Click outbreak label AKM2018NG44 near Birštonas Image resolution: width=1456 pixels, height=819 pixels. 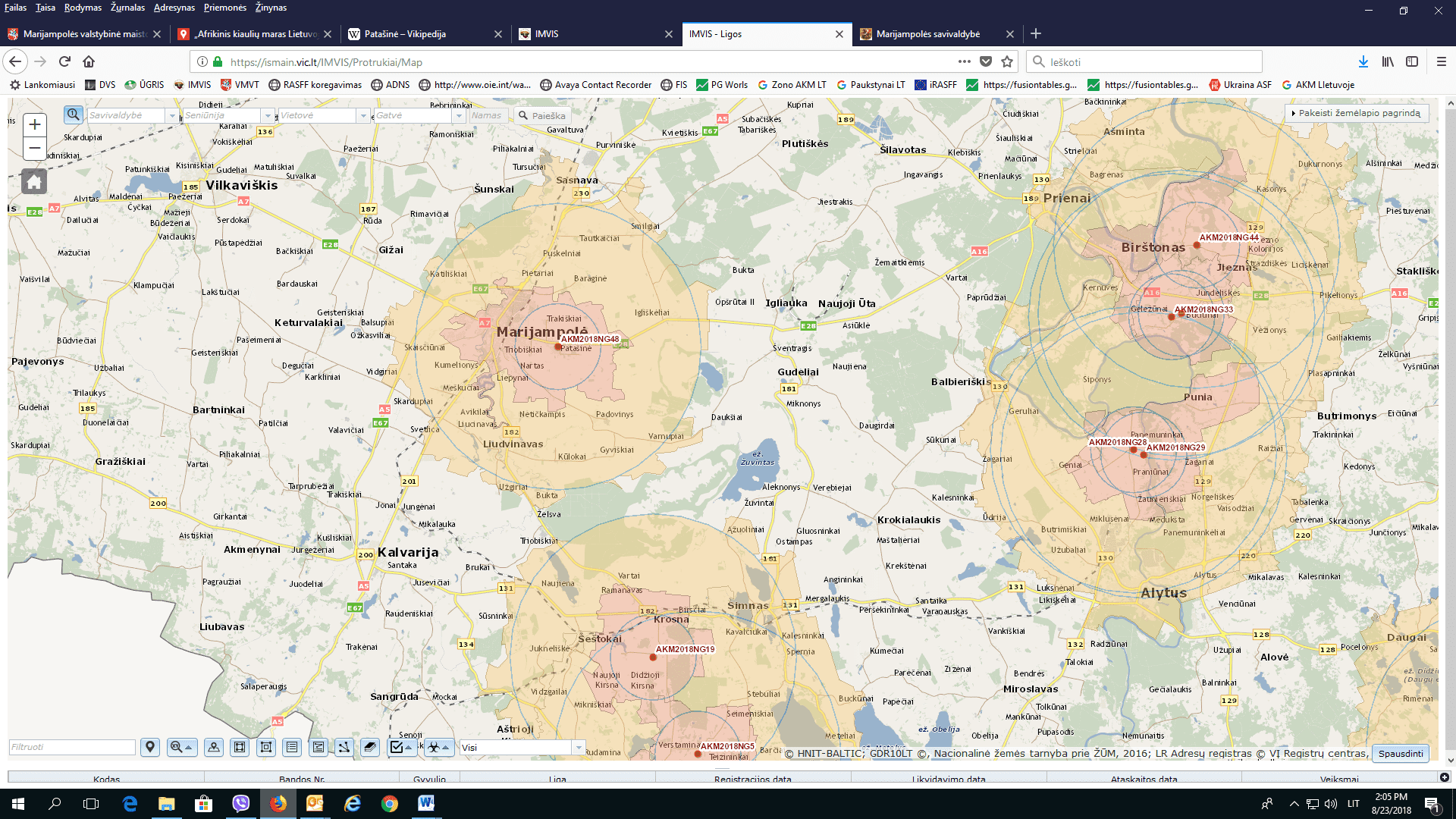pyautogui.click(x=1228, y=237)
